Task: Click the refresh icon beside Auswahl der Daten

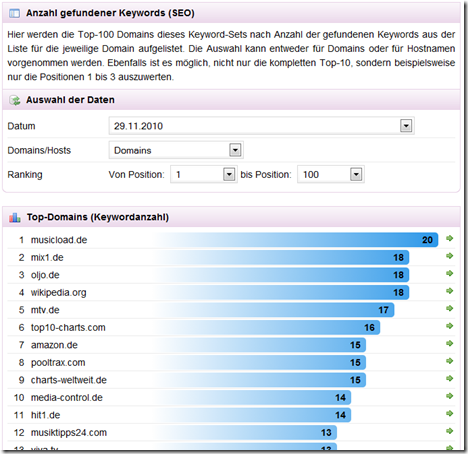Action: point(15,100)
